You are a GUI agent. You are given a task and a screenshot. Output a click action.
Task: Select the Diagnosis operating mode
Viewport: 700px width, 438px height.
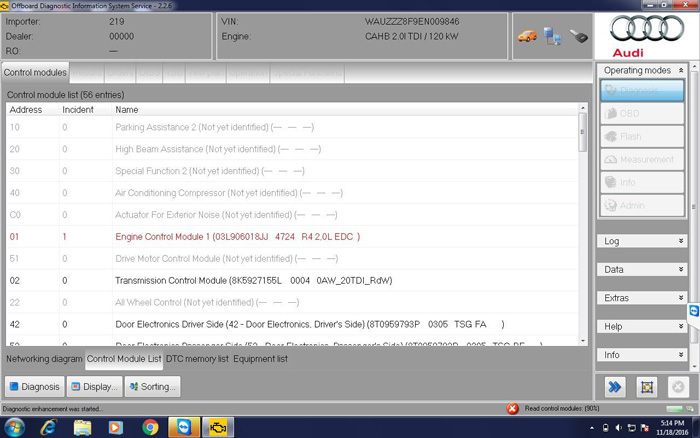pyautogui.click(x=642, y=91)
